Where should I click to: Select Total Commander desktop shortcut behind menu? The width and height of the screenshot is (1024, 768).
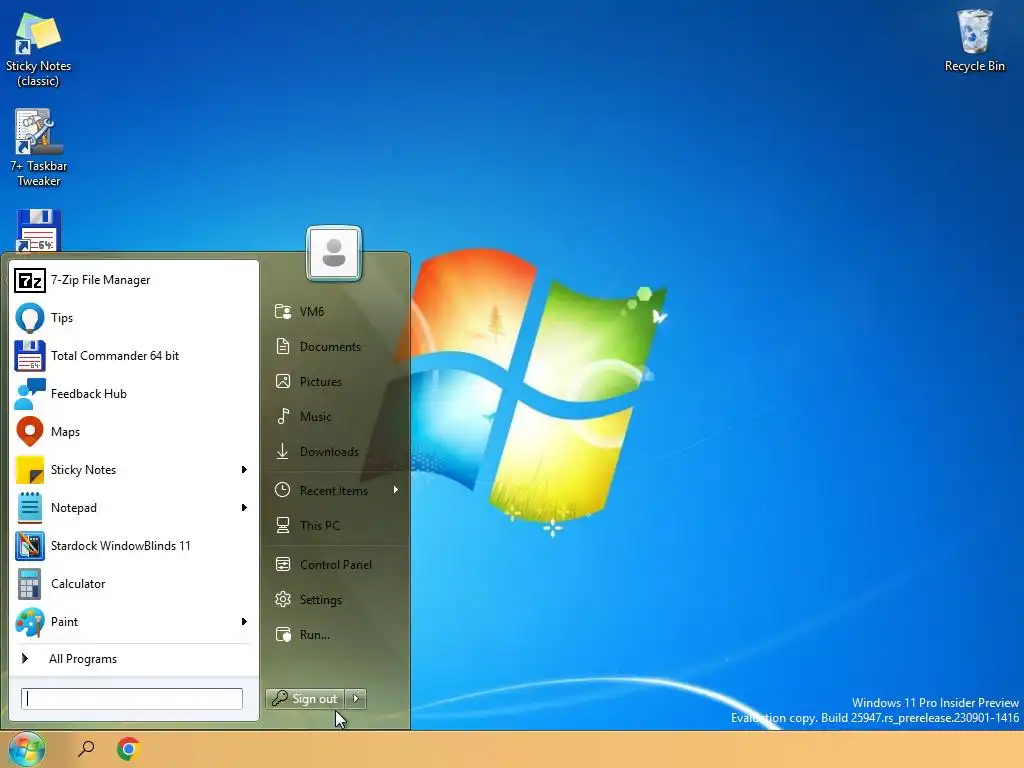click(39, 230)
